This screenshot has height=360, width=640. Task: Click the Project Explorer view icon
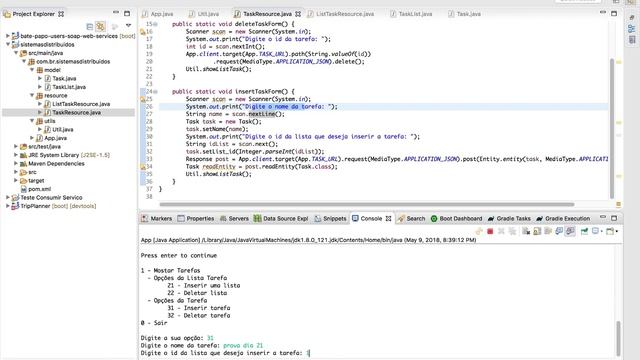[7, 14]
